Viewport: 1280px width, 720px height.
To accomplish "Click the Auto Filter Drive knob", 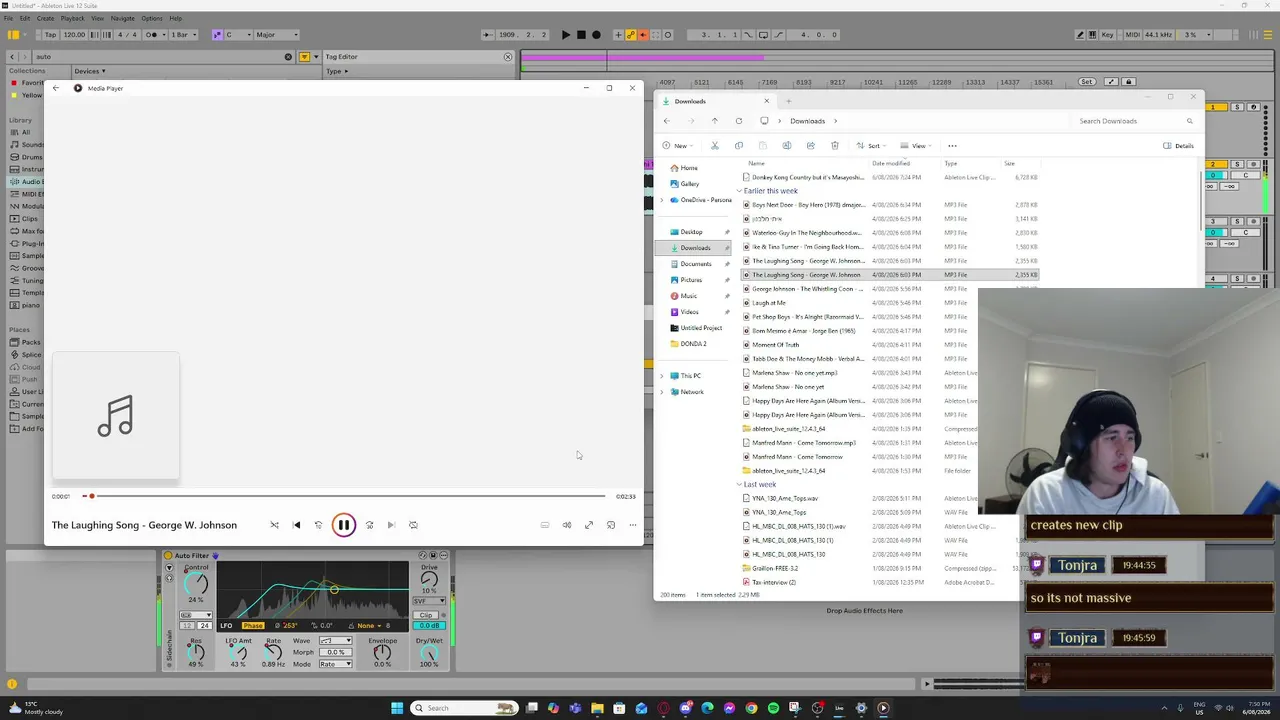I will (429, 580).
